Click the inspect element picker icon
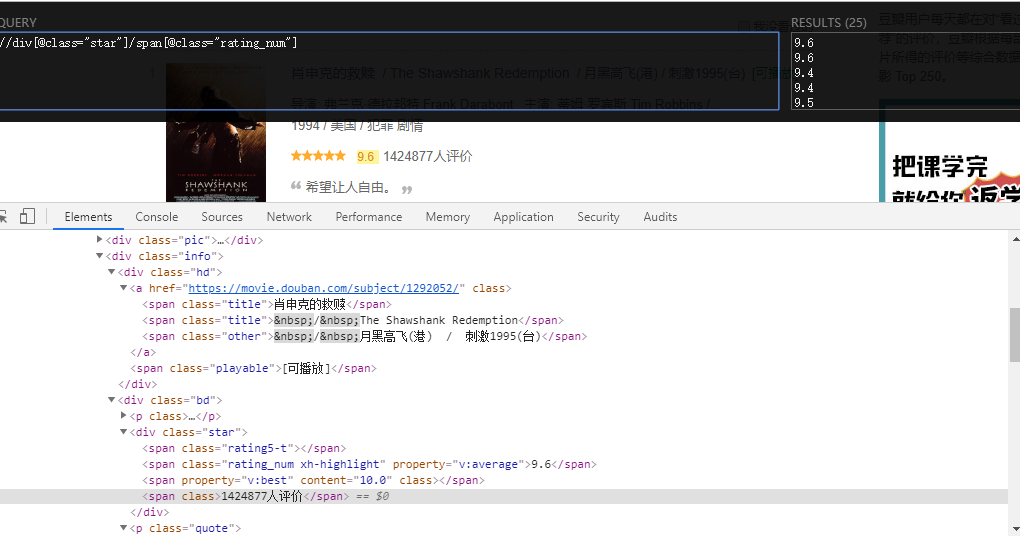Viewport: 1020px width, 536px height. [x=3, y=217]
